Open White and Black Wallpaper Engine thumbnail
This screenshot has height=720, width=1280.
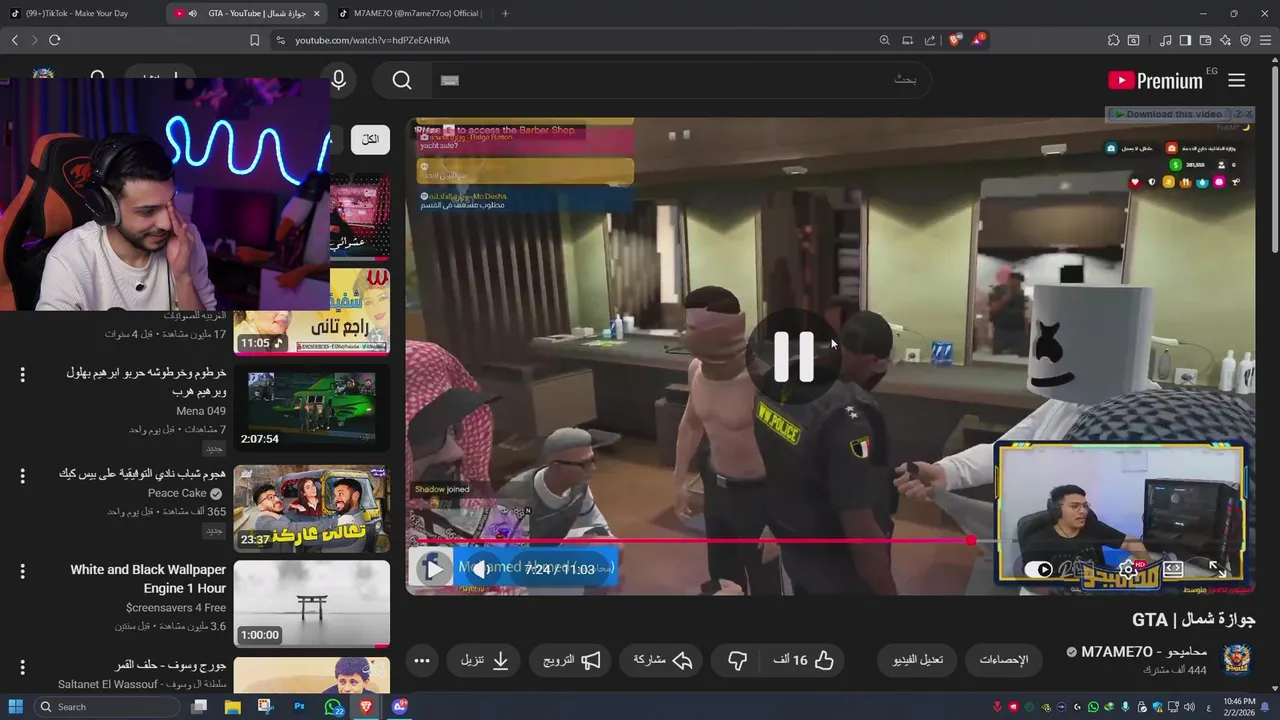click(311, 604)
